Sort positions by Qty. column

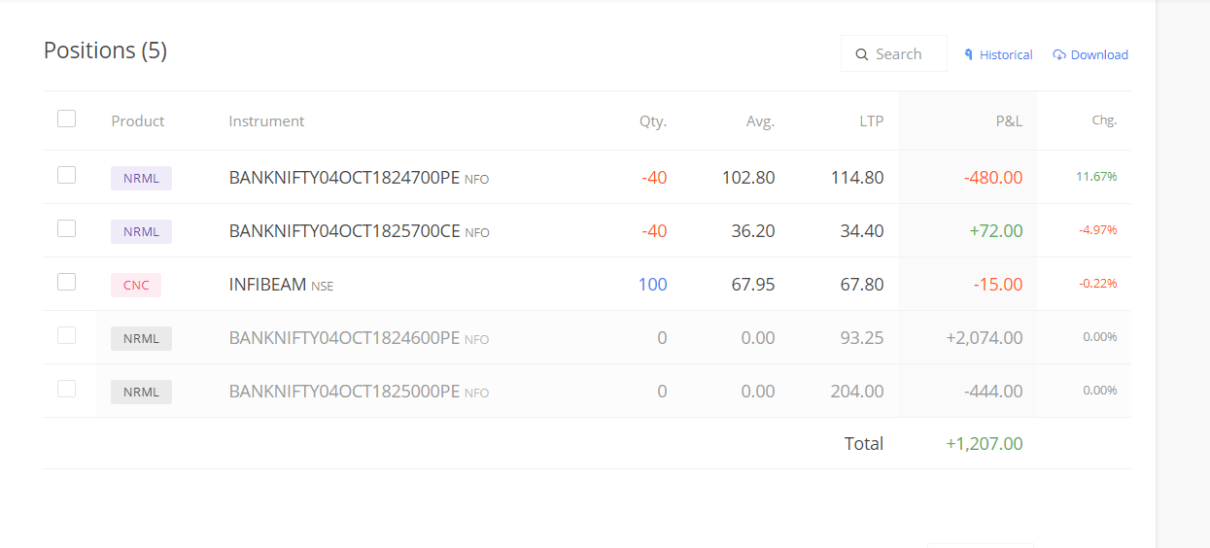pyautogui.click(x=653, y=121)
